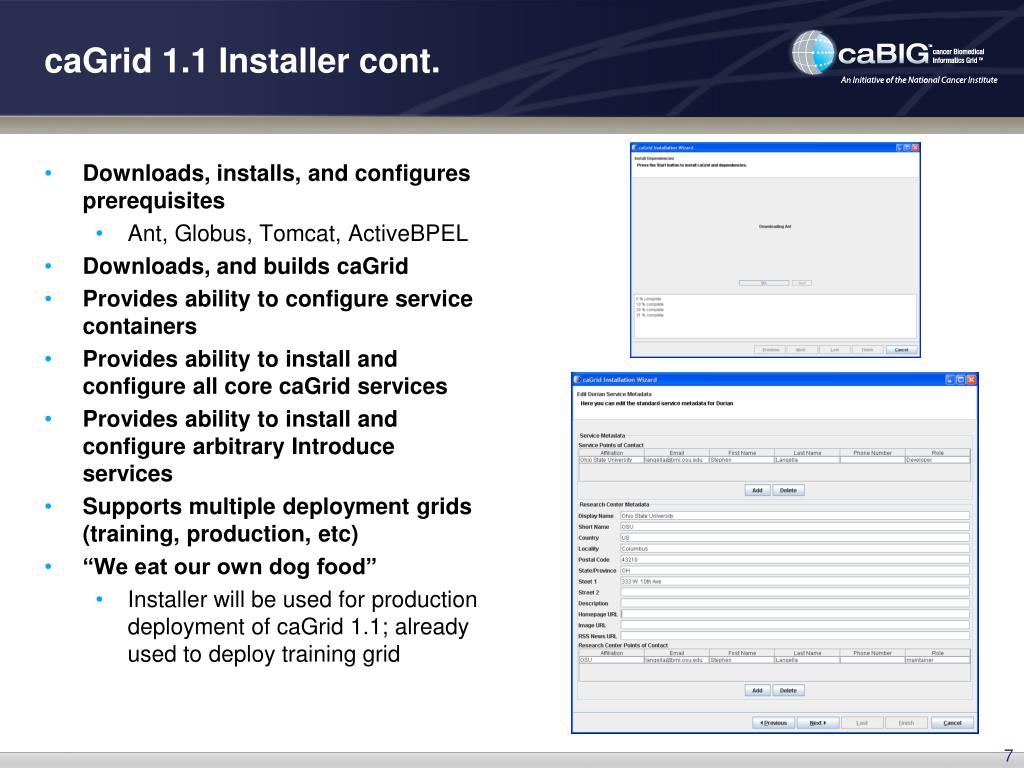Click the bullet about configuring service containers
This screenshot has width=1024, height=768.
[x=278, y=312]
